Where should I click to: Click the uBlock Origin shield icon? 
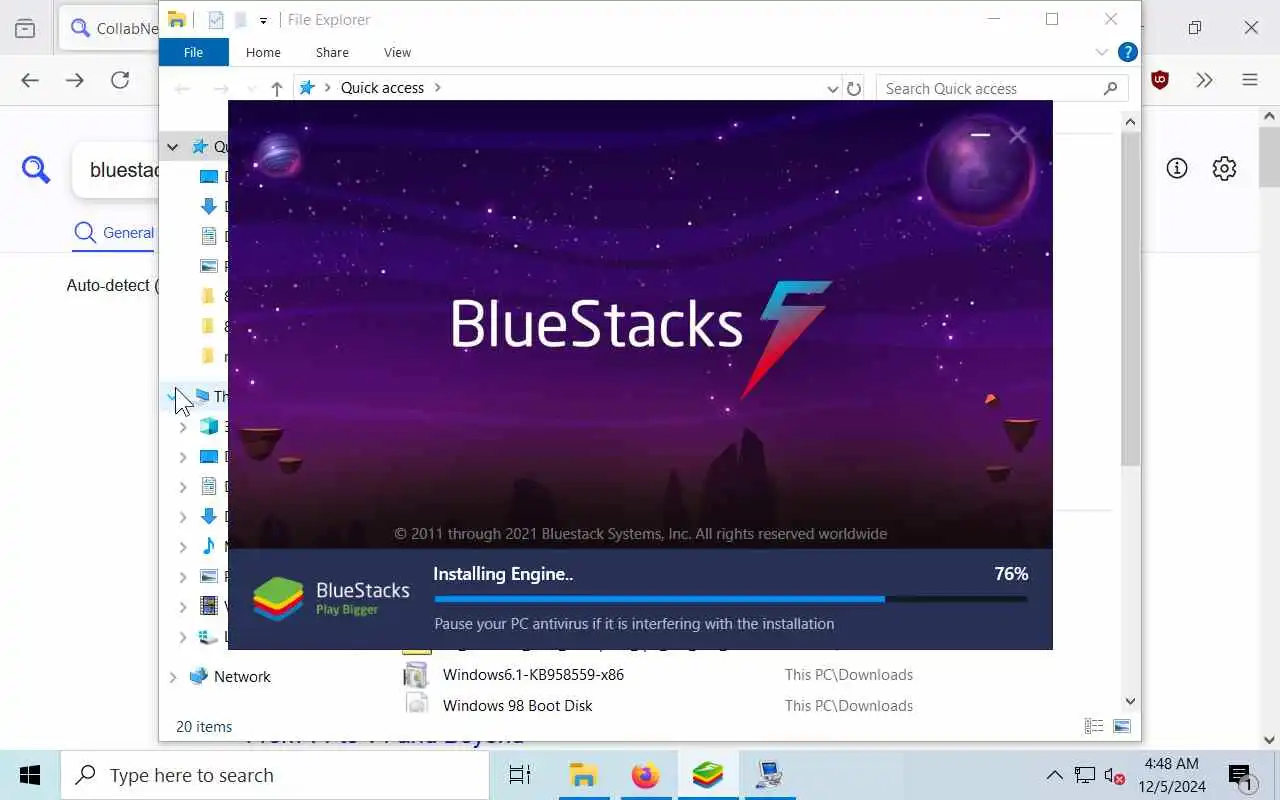click(x=1160, y=80)
